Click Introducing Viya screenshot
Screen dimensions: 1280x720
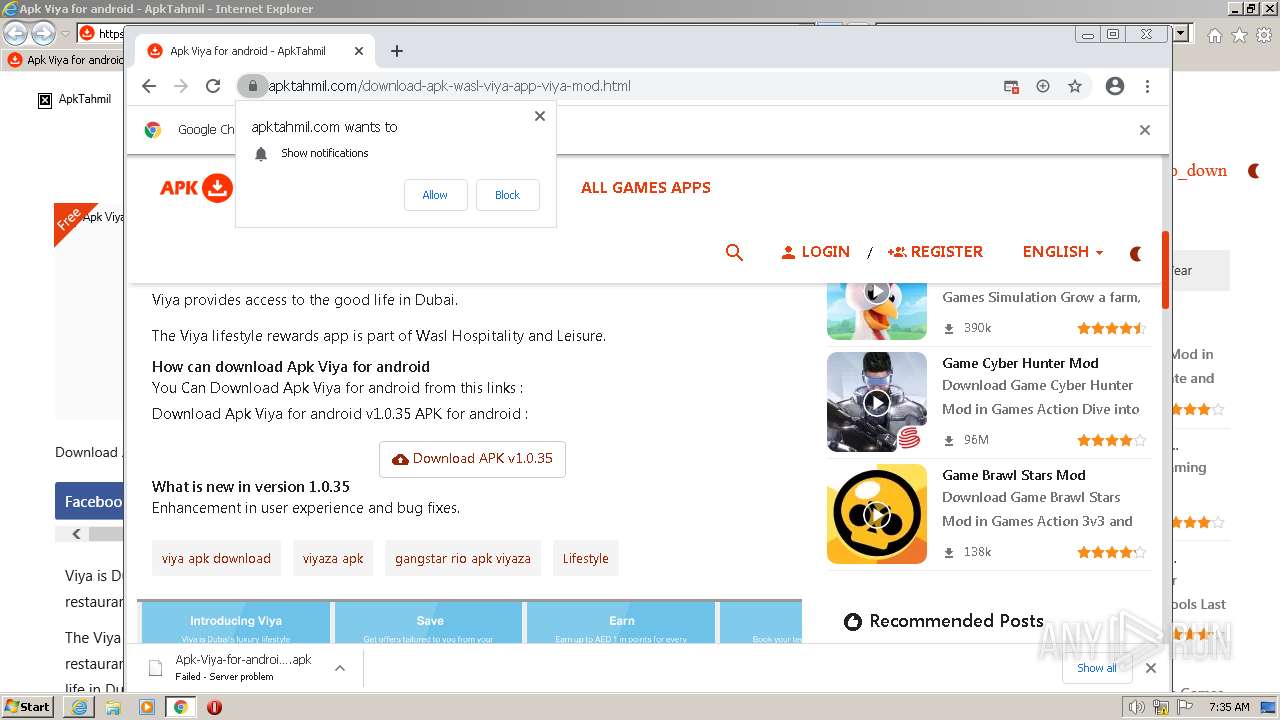click(x=236, y=622)
